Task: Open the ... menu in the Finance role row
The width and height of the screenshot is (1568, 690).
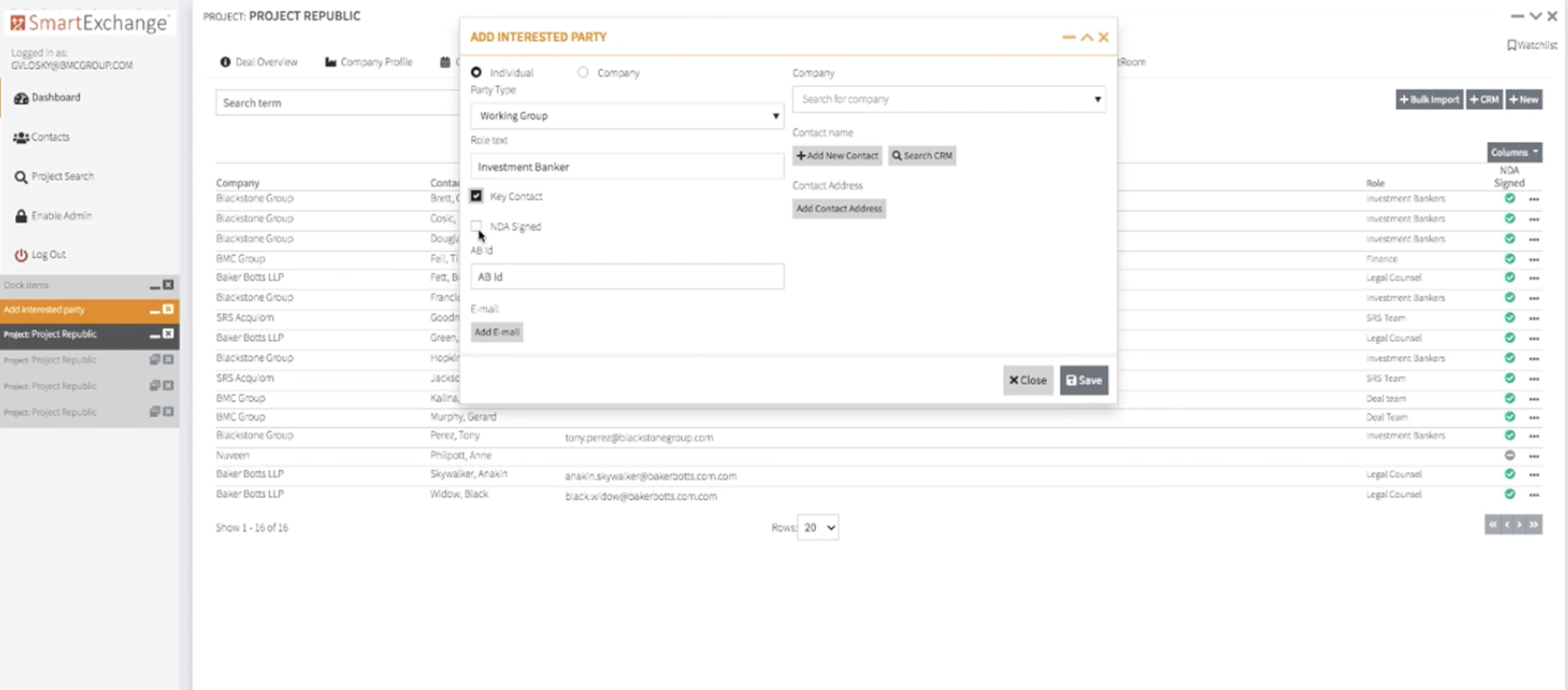Action: point(1534,260)
